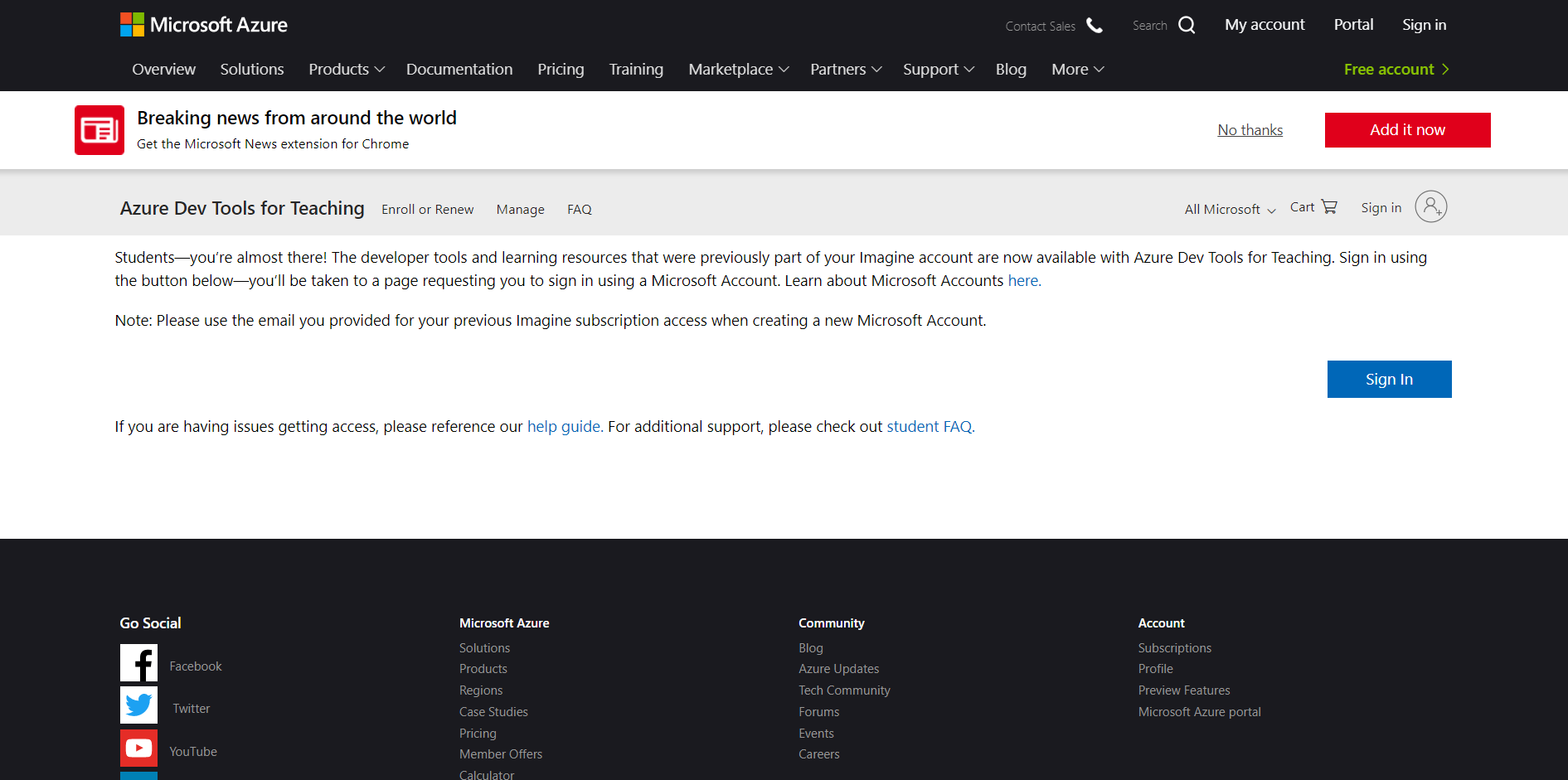Expand the Support dropdown

(x=939, y=70)
